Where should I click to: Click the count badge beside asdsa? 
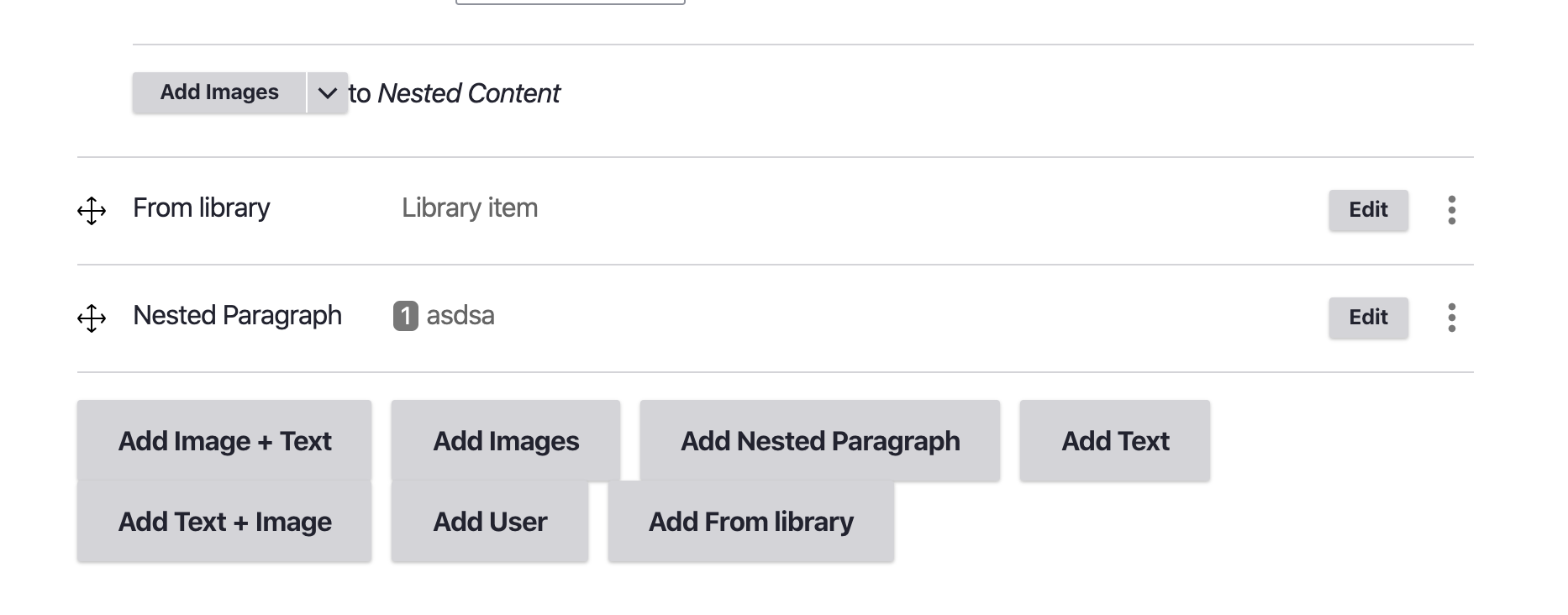pyautogui.click(x=405, y=316)
